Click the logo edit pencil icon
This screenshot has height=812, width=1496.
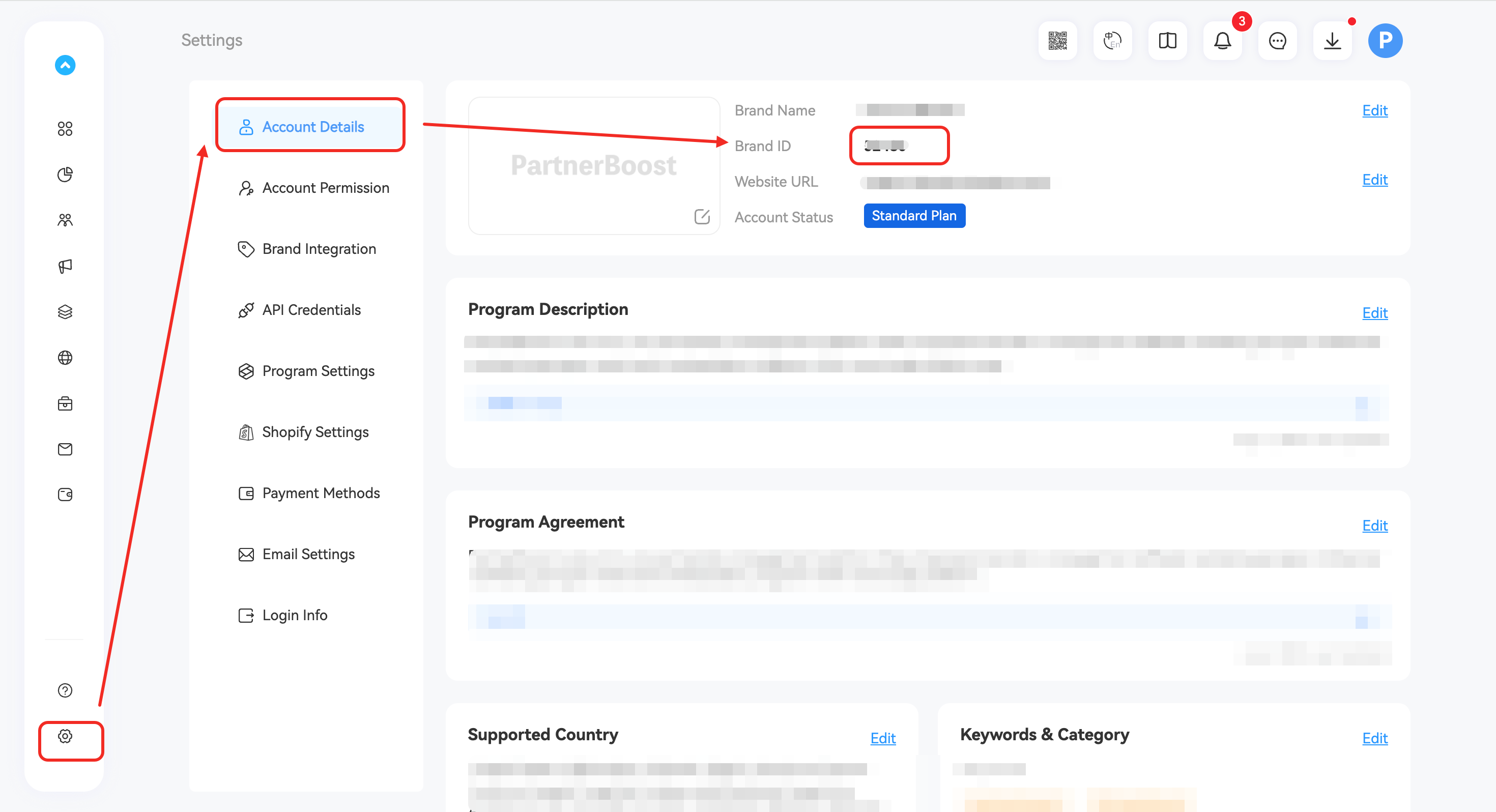(702, 217)
